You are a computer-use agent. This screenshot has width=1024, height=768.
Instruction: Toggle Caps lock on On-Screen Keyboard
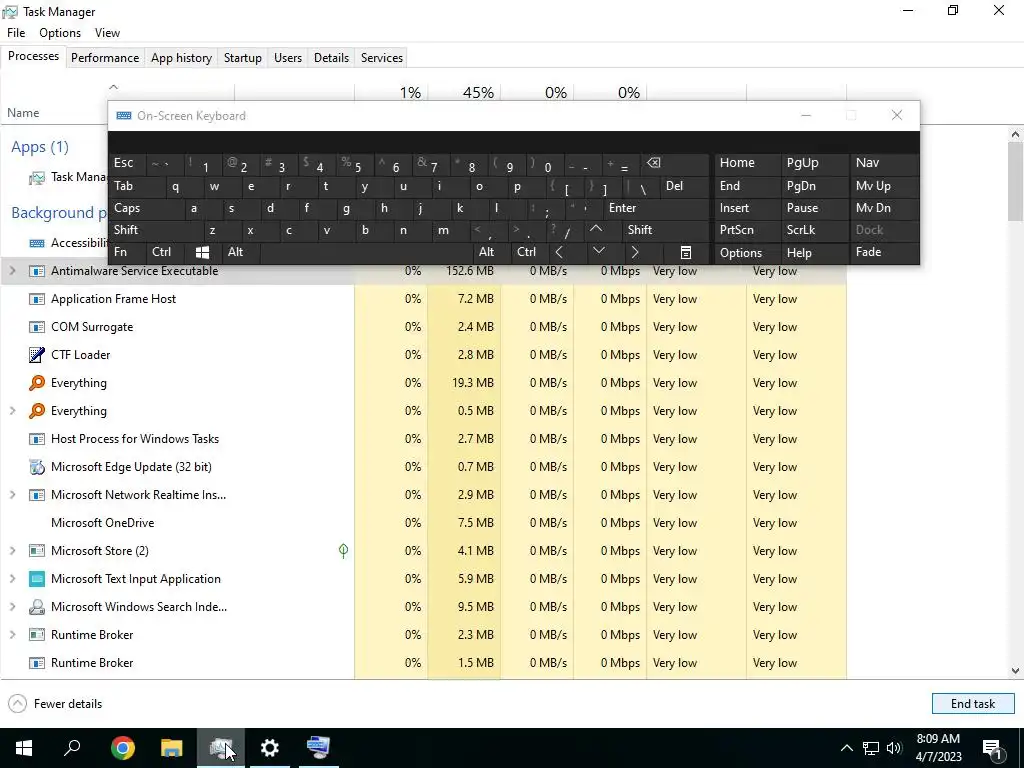(x=147, y=208)
